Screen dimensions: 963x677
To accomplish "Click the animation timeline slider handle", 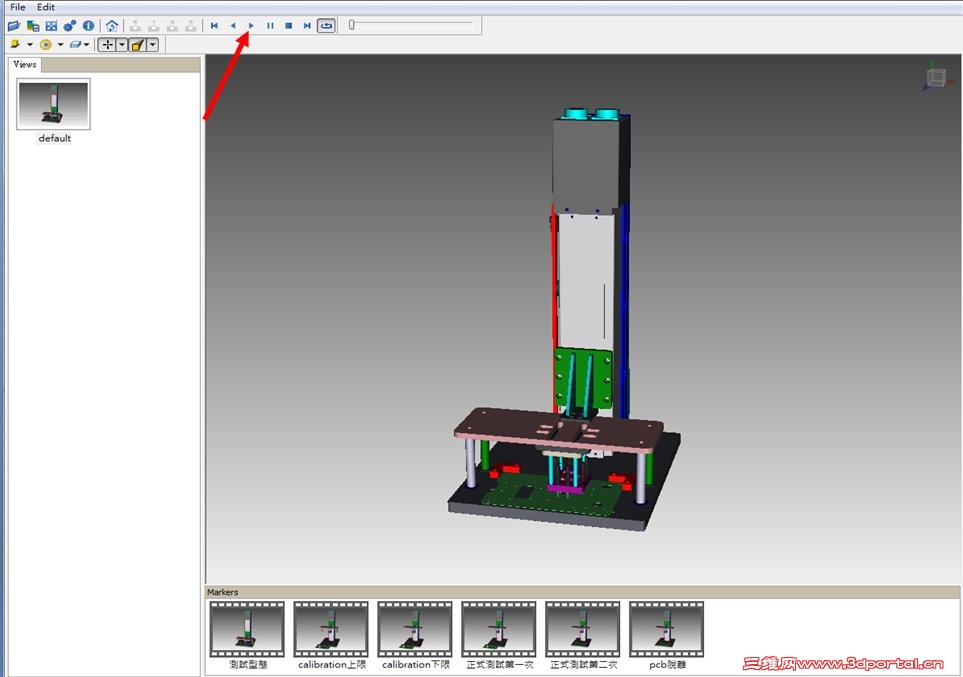I will click(x=352, y=25).
